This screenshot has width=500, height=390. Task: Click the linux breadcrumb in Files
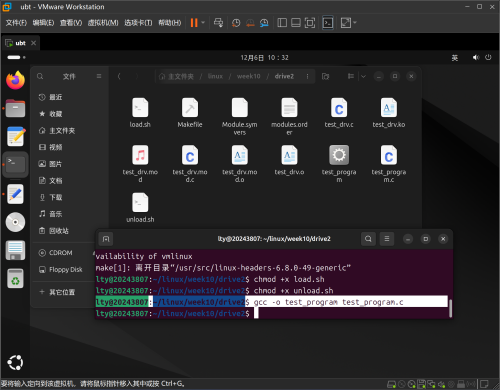pos(215,76)
